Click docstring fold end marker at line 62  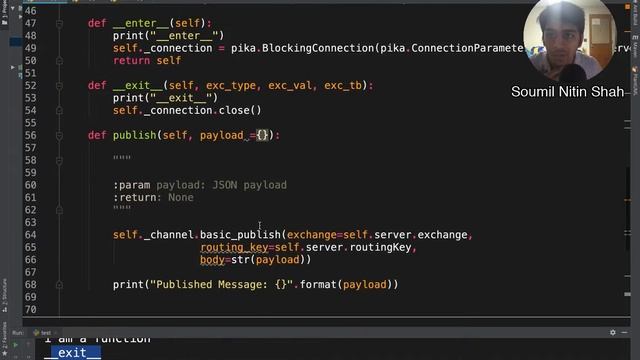(59, 210)
